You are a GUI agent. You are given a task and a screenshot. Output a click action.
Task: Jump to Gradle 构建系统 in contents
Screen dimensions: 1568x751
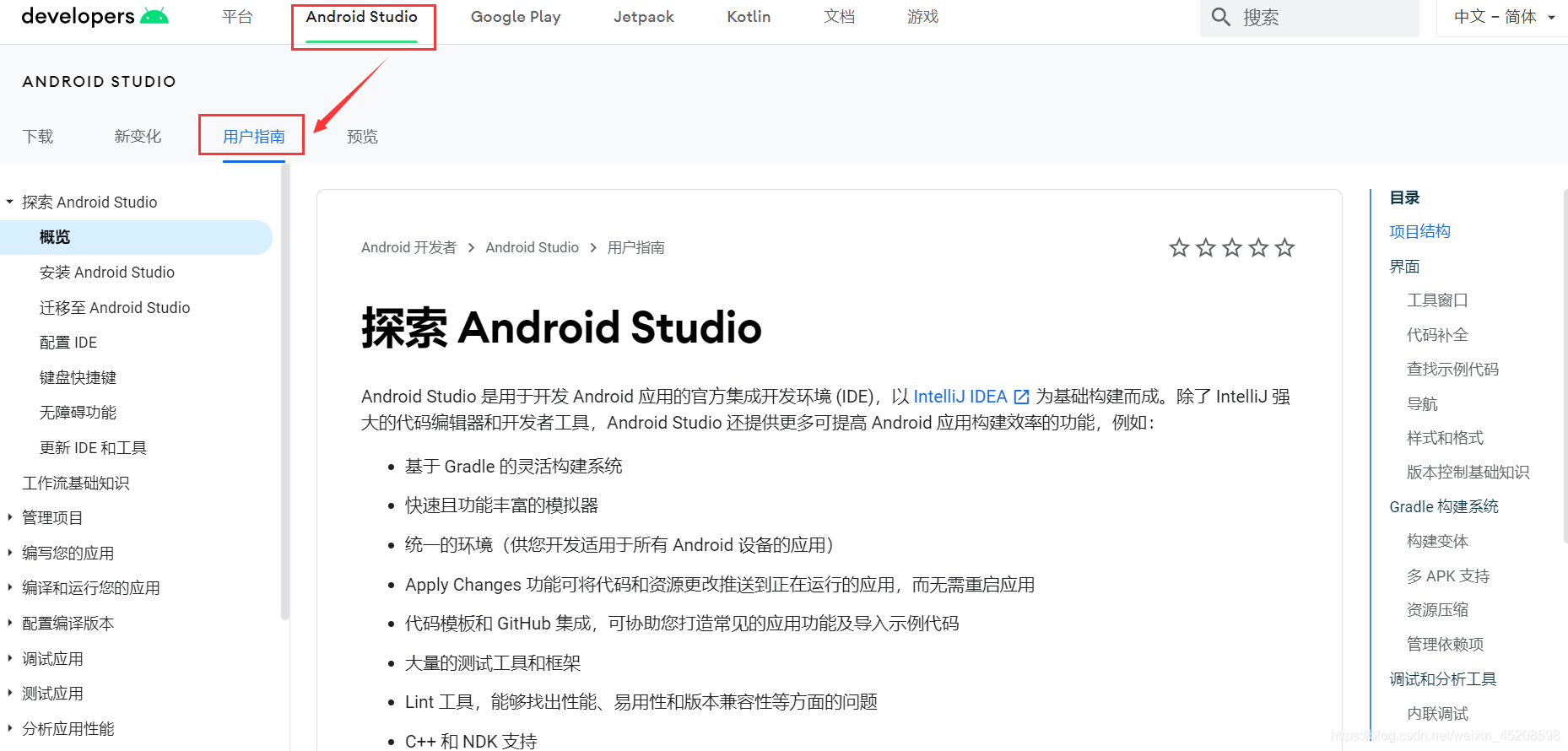pyautogui.click(x=1444, y=506)
